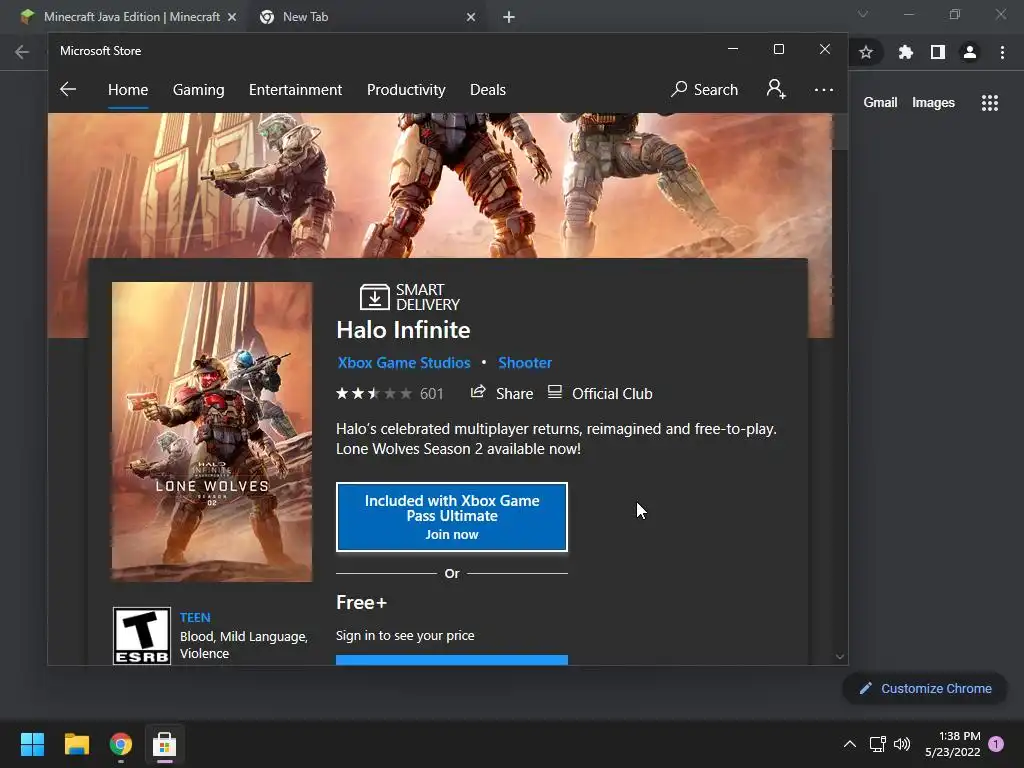The height and width of the screenshot is (768, 1024).
Task: Click the blue button under Free+ price
Action: (x=452, y=660)
